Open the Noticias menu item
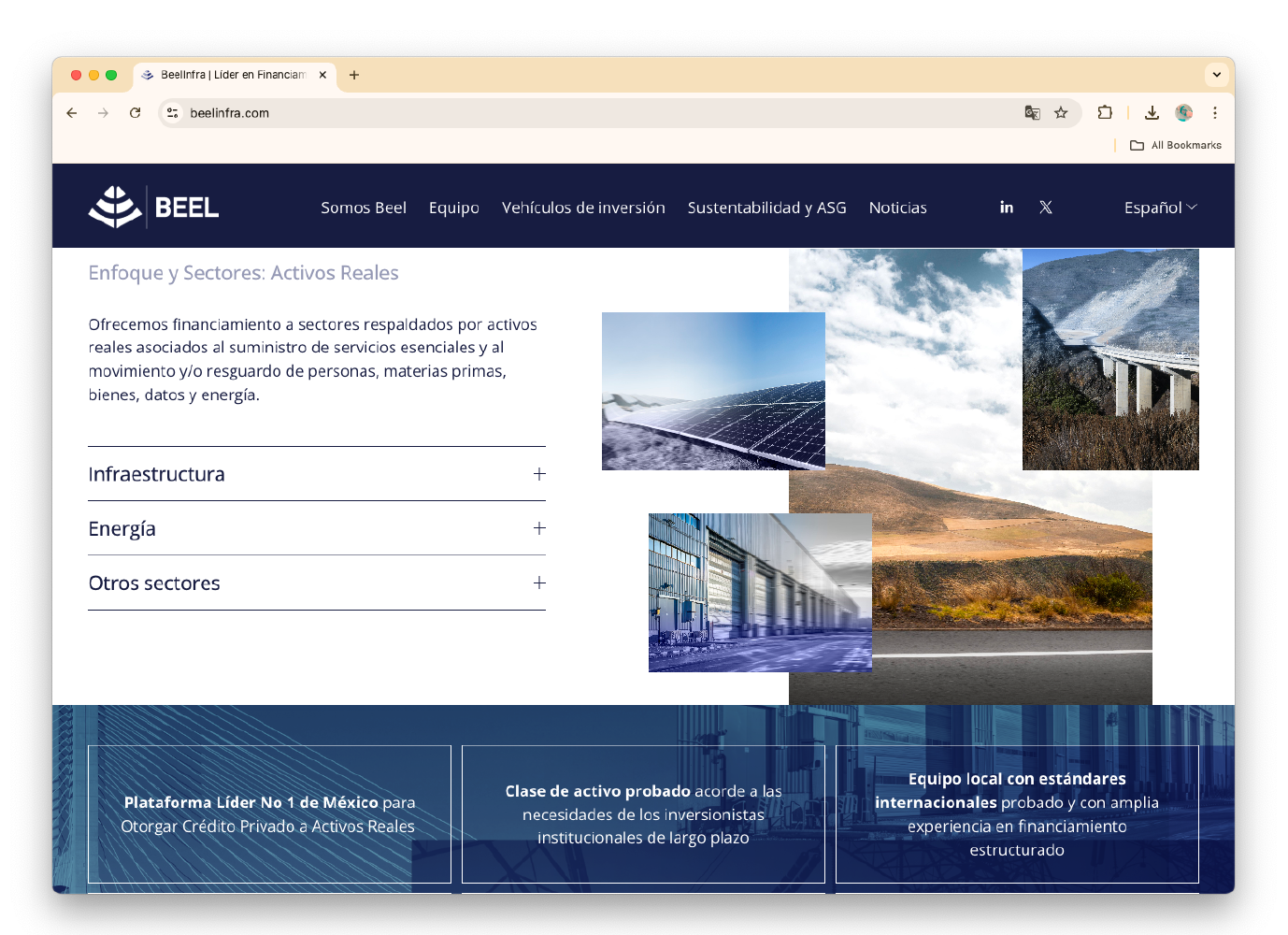Screen dimensions: 1288x935 click(898, 208)
